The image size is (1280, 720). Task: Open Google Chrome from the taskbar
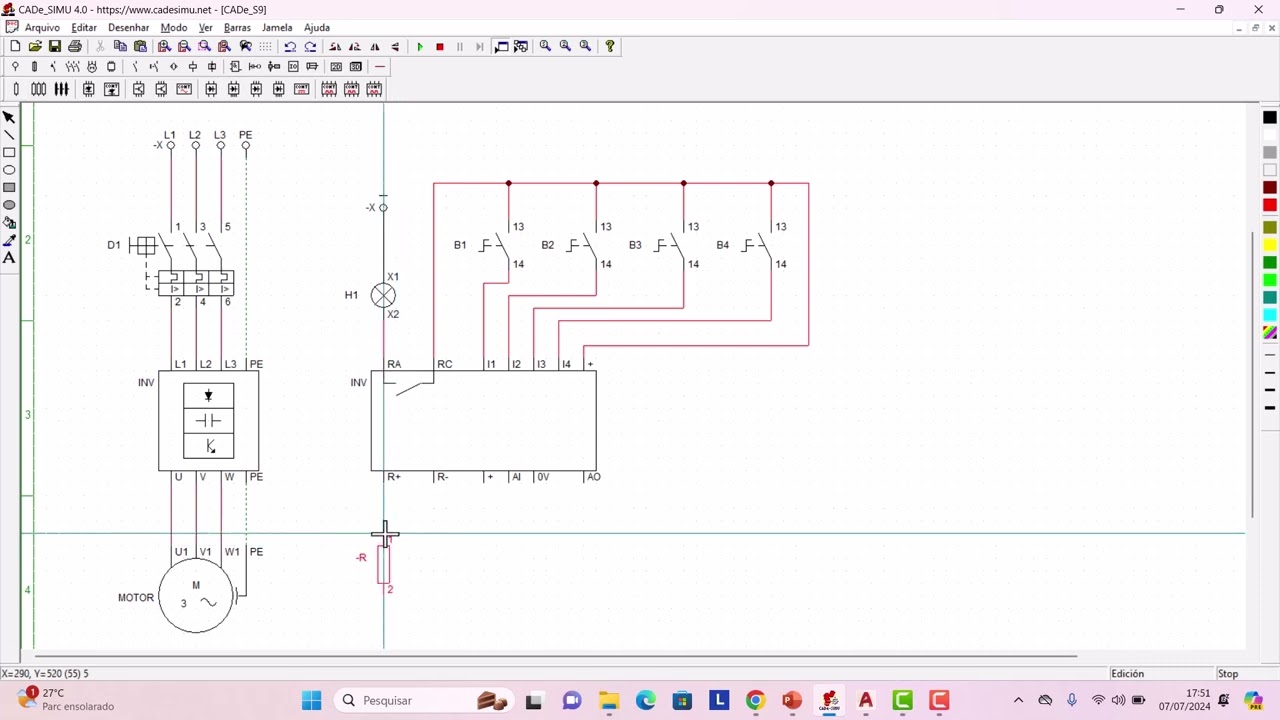coord(755,700)
